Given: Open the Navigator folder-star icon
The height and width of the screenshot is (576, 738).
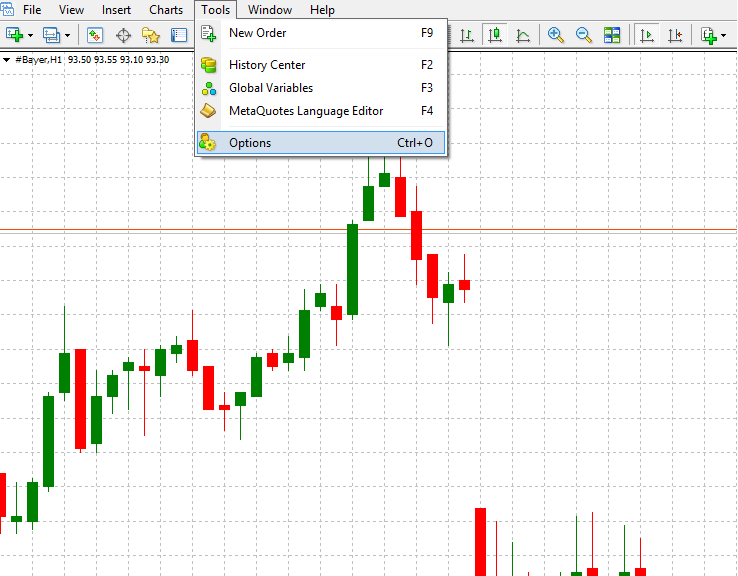Looking at the screenshot, I should pos(151,36).
